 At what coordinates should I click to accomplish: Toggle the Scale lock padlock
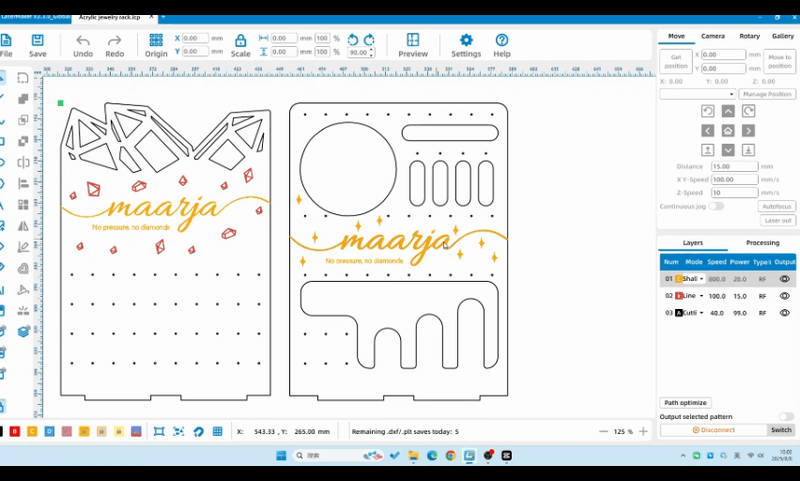(x=240, y=40)
